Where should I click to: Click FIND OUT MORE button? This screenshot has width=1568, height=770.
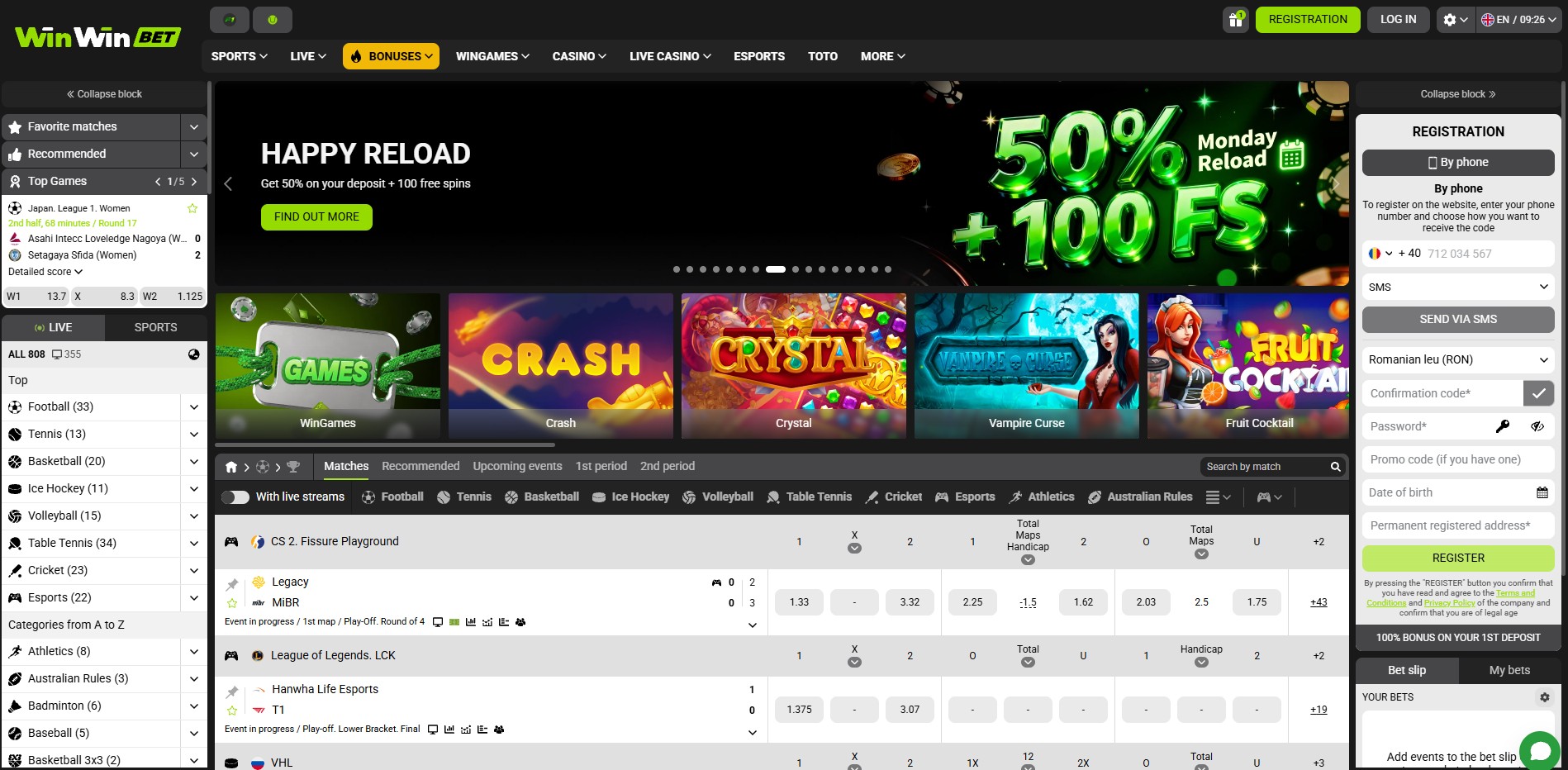[316, 216]
